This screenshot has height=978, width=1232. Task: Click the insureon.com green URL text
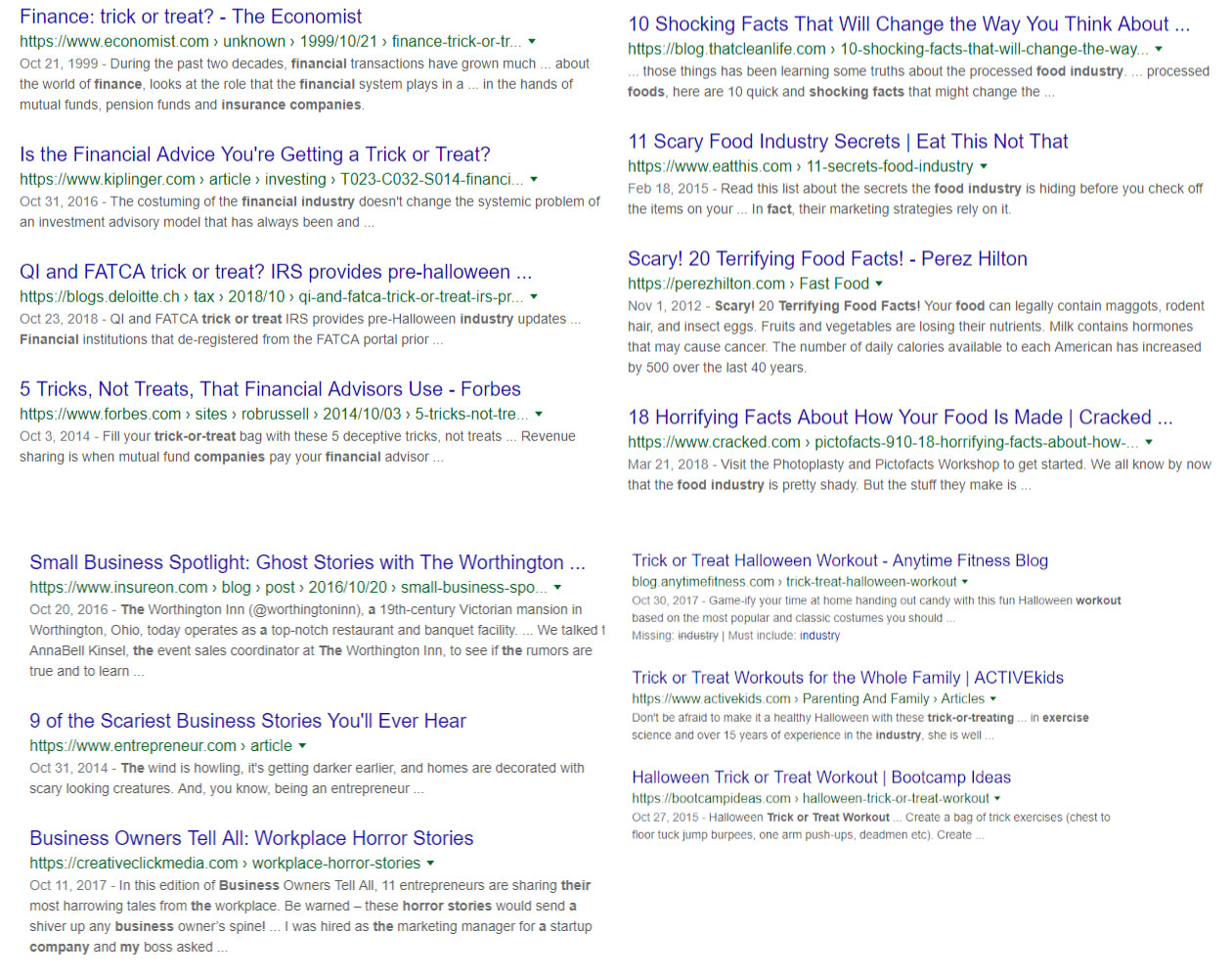[288, 588]
